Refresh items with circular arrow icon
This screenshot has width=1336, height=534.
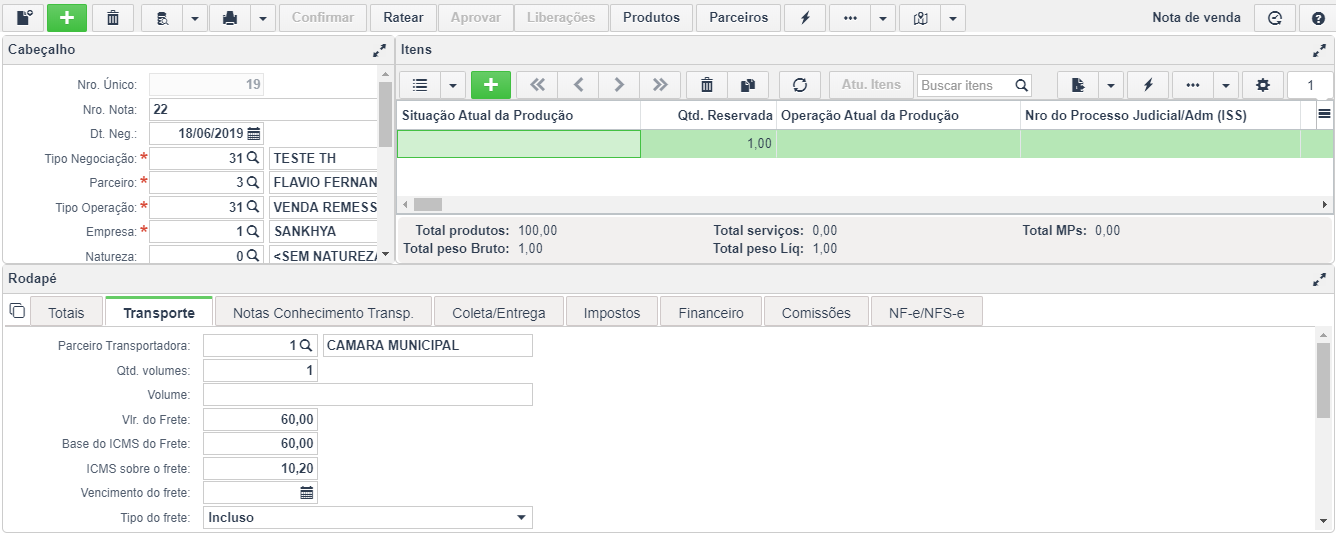799,85
